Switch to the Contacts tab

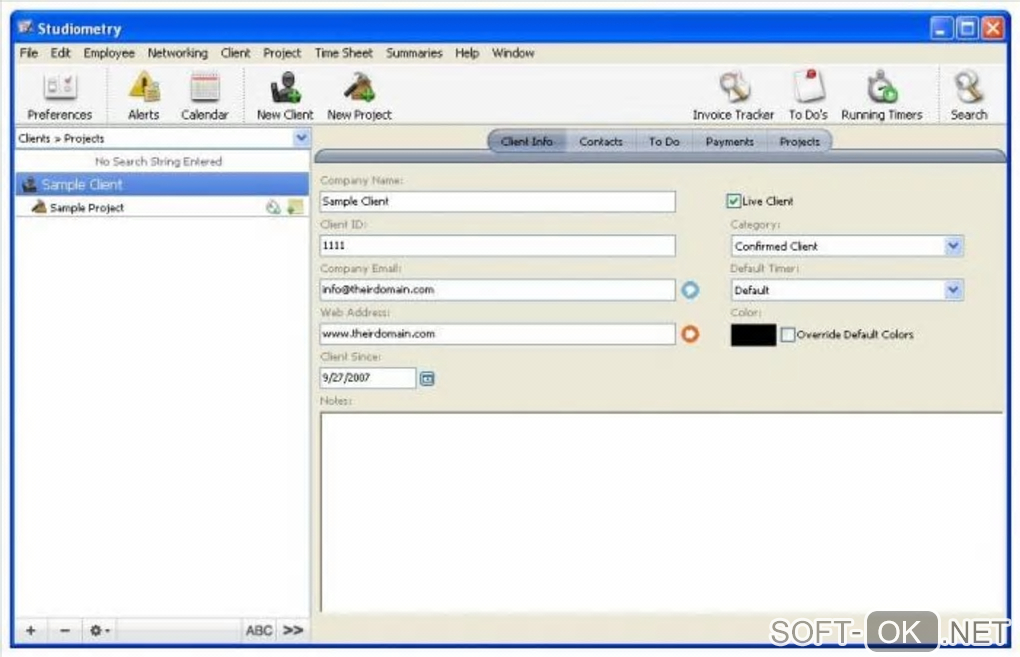pyautogui.click(x=600, y=141)
